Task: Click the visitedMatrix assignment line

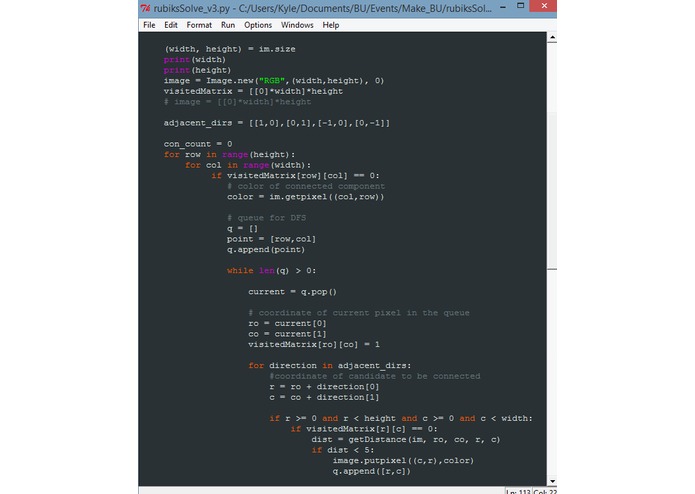Action: point(253,92)
